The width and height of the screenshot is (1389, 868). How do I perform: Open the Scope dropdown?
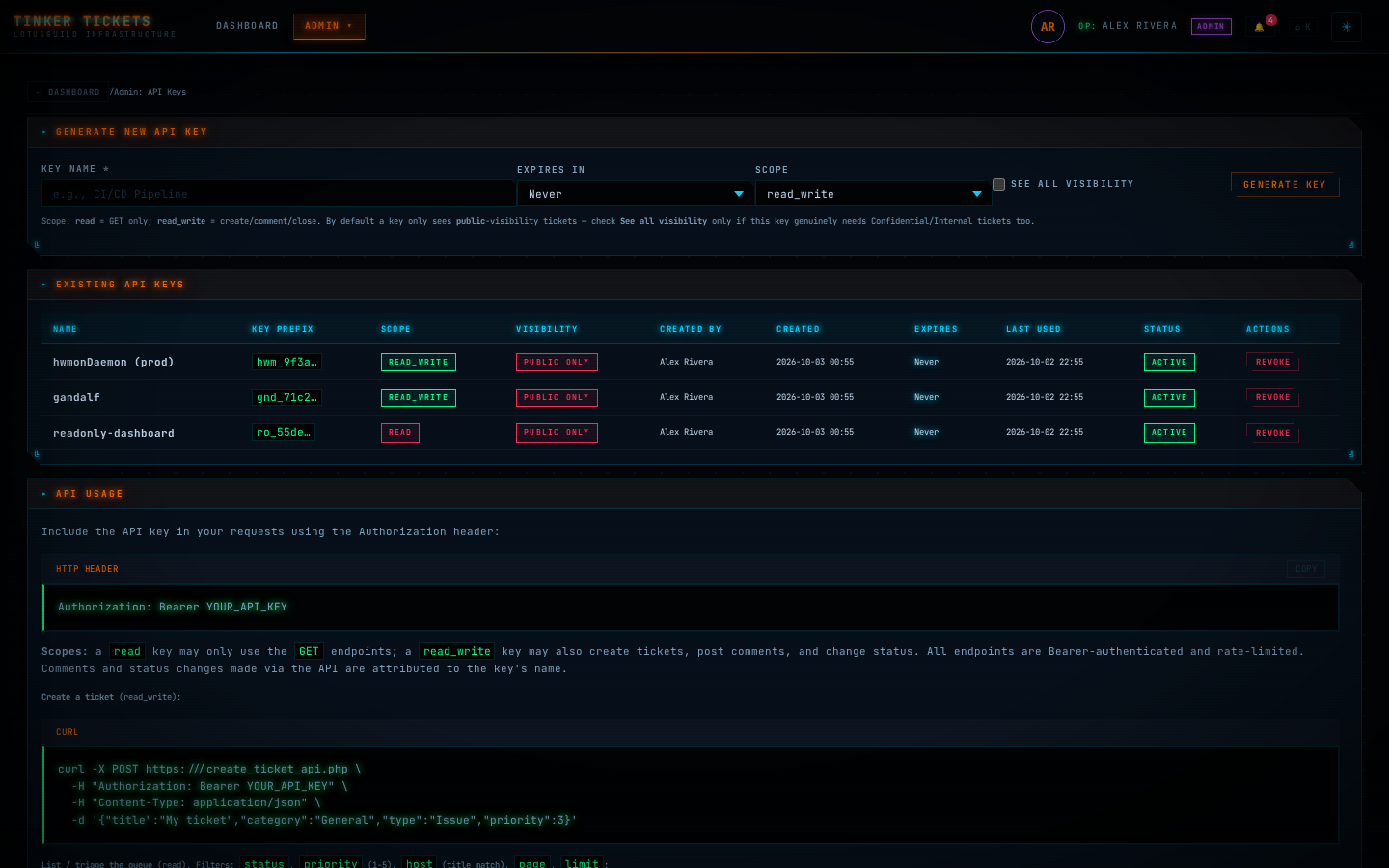click(x=874, y=194)
